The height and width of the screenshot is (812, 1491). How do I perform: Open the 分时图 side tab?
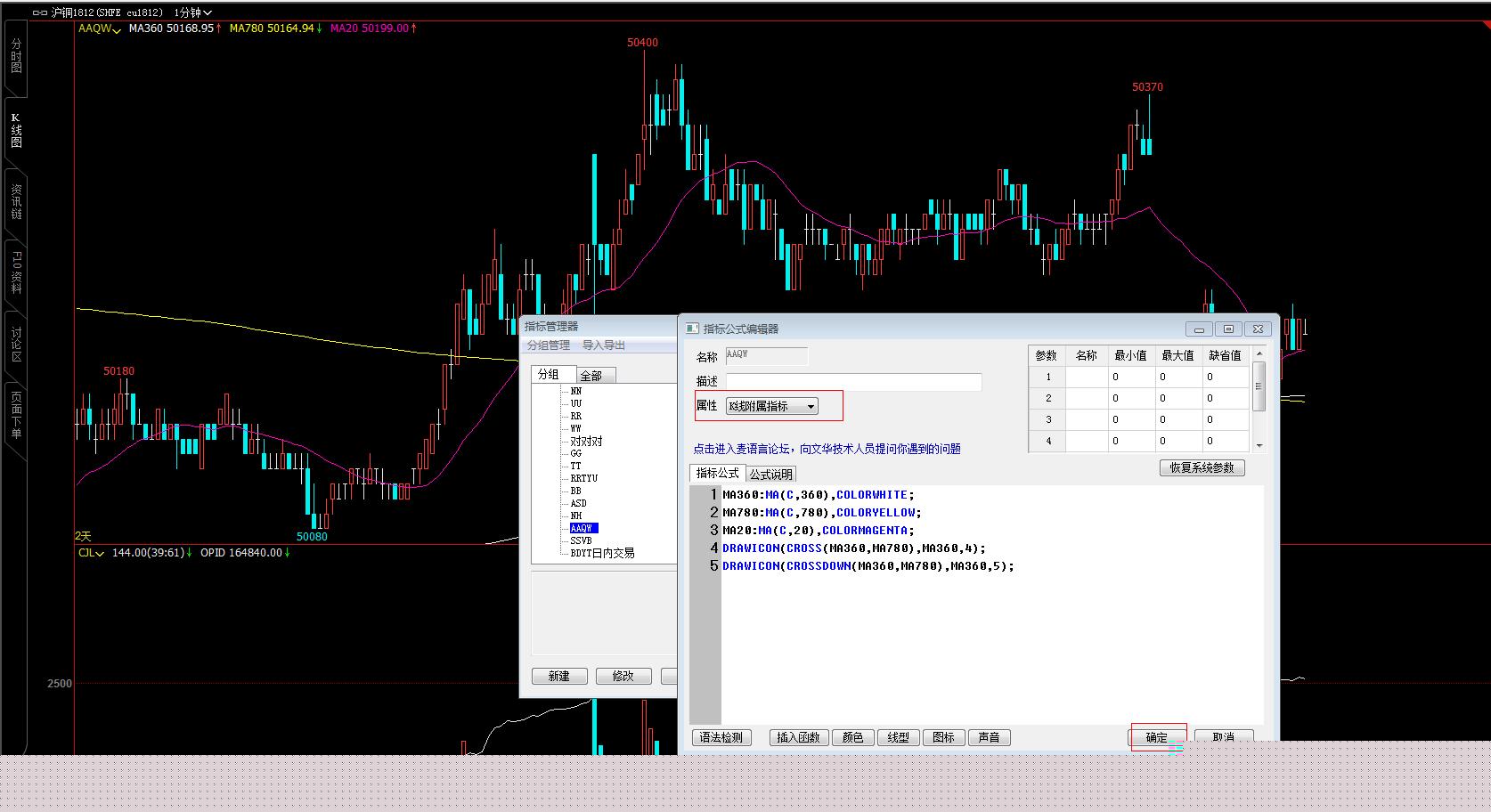(16, 55)
